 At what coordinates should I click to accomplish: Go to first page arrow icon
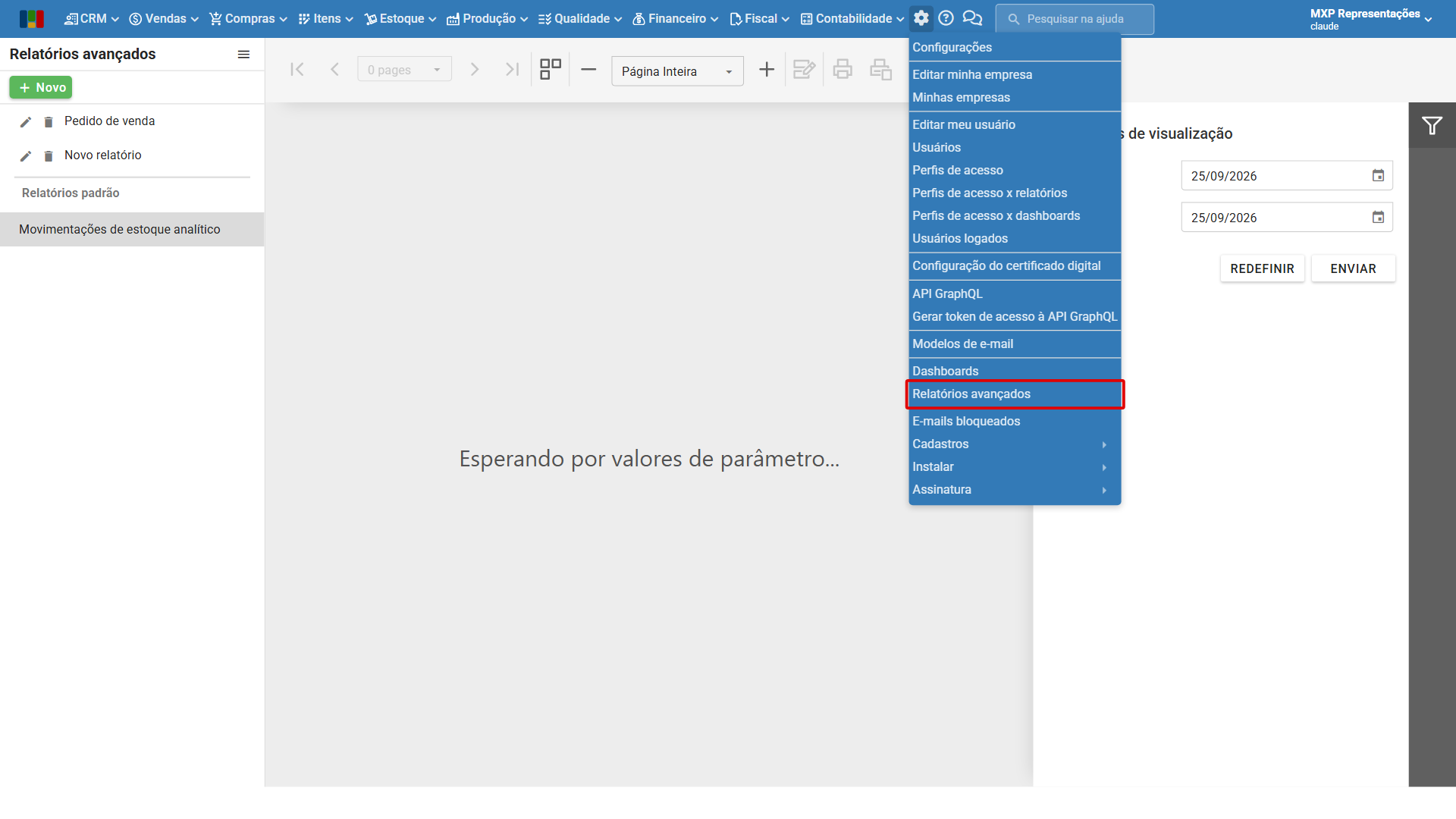tap(297, 70)
